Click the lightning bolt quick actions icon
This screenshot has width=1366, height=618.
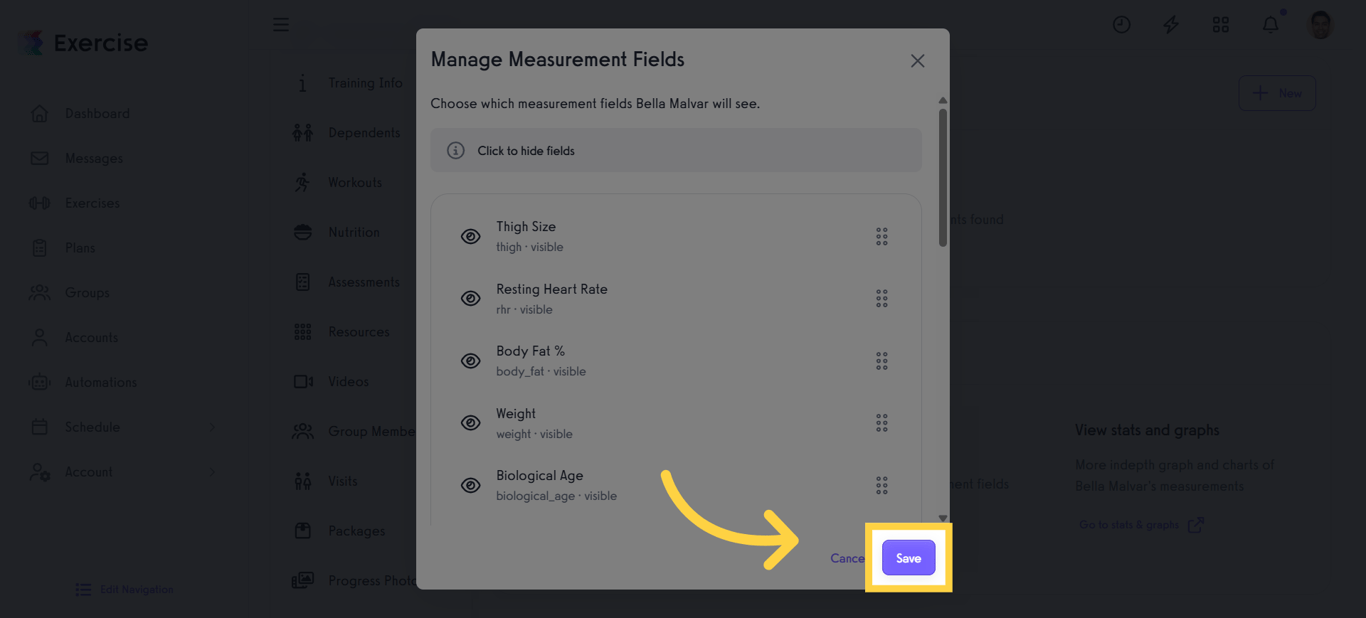pos(1170,24)
